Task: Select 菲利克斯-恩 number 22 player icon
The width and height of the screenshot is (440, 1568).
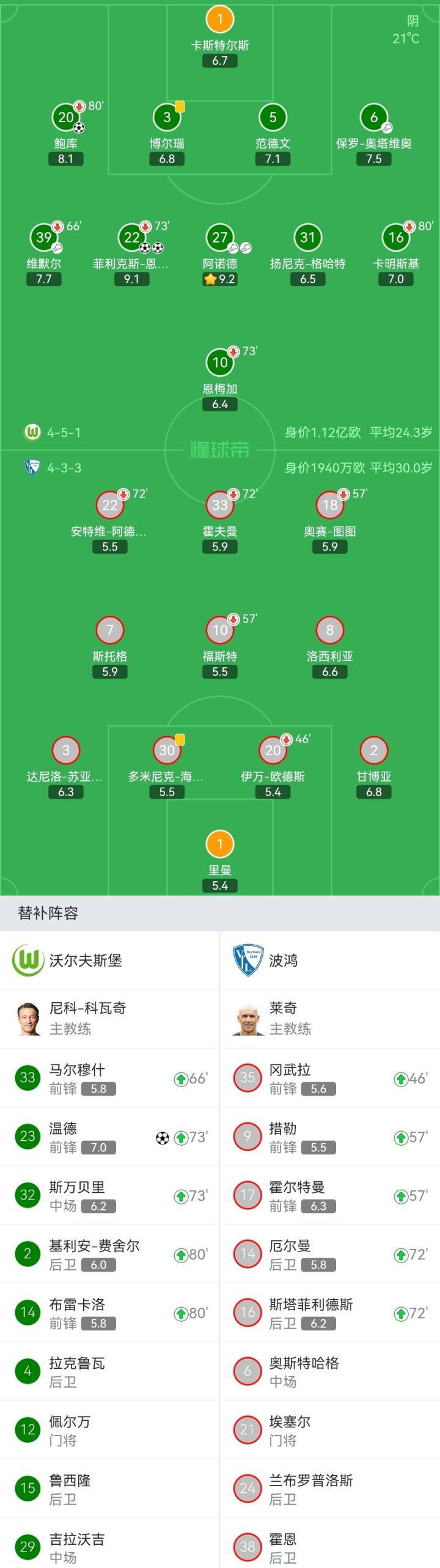Action: point(132,237)
